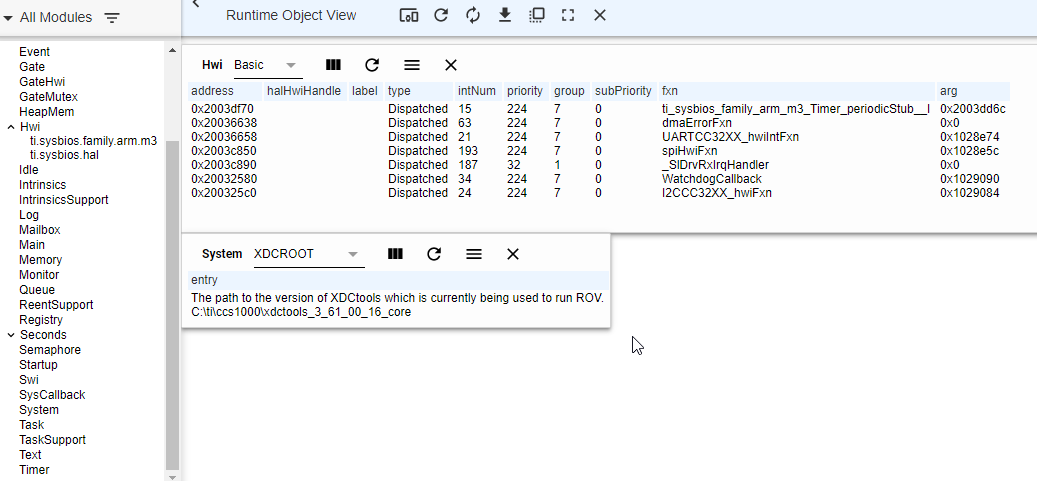
Task: Close the Runtime Object View panel
Action: [600, 15]
